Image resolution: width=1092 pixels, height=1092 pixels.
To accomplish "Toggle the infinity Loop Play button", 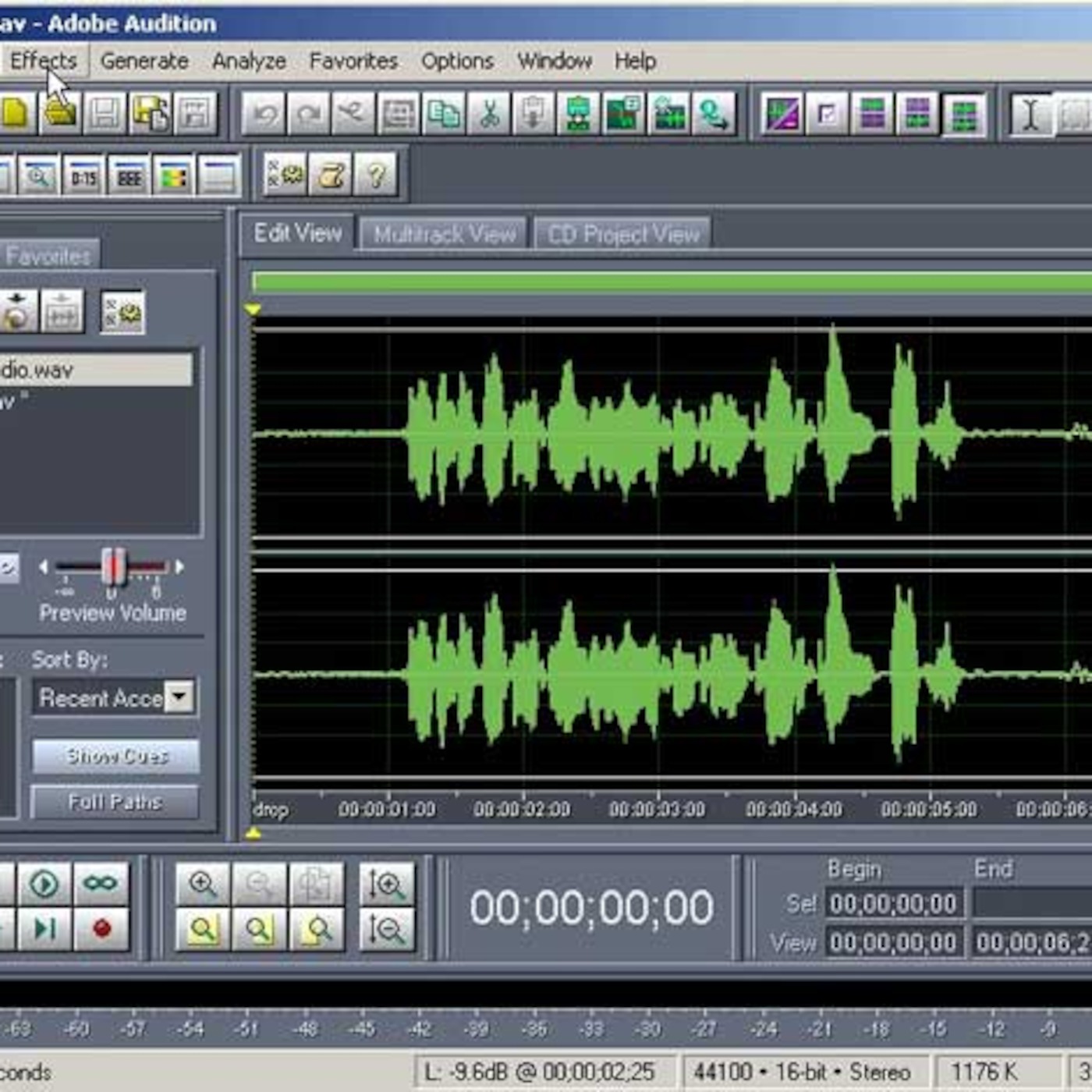I will [101, 884].
